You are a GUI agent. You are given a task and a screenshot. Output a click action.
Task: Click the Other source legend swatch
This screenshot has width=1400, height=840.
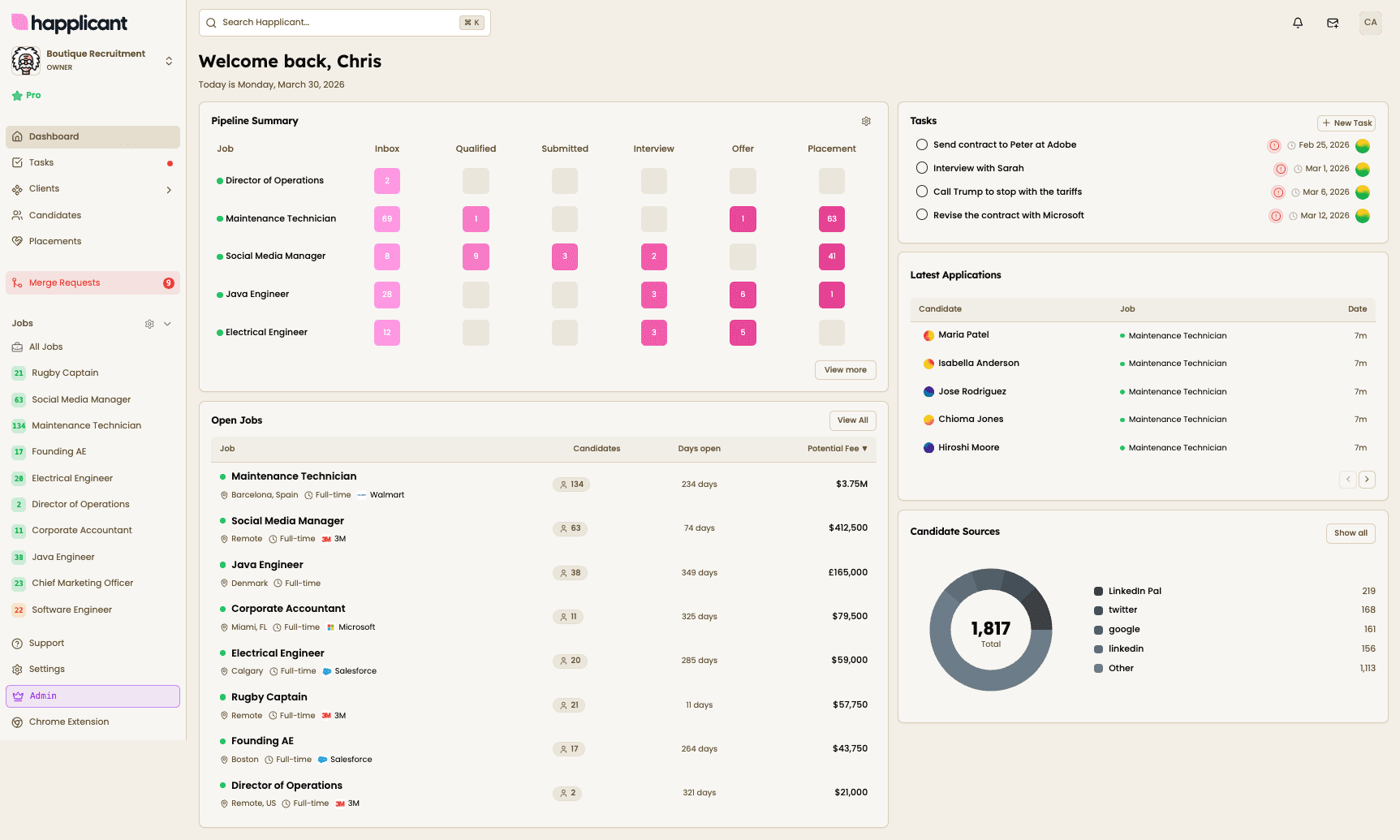pos(1098,669)
